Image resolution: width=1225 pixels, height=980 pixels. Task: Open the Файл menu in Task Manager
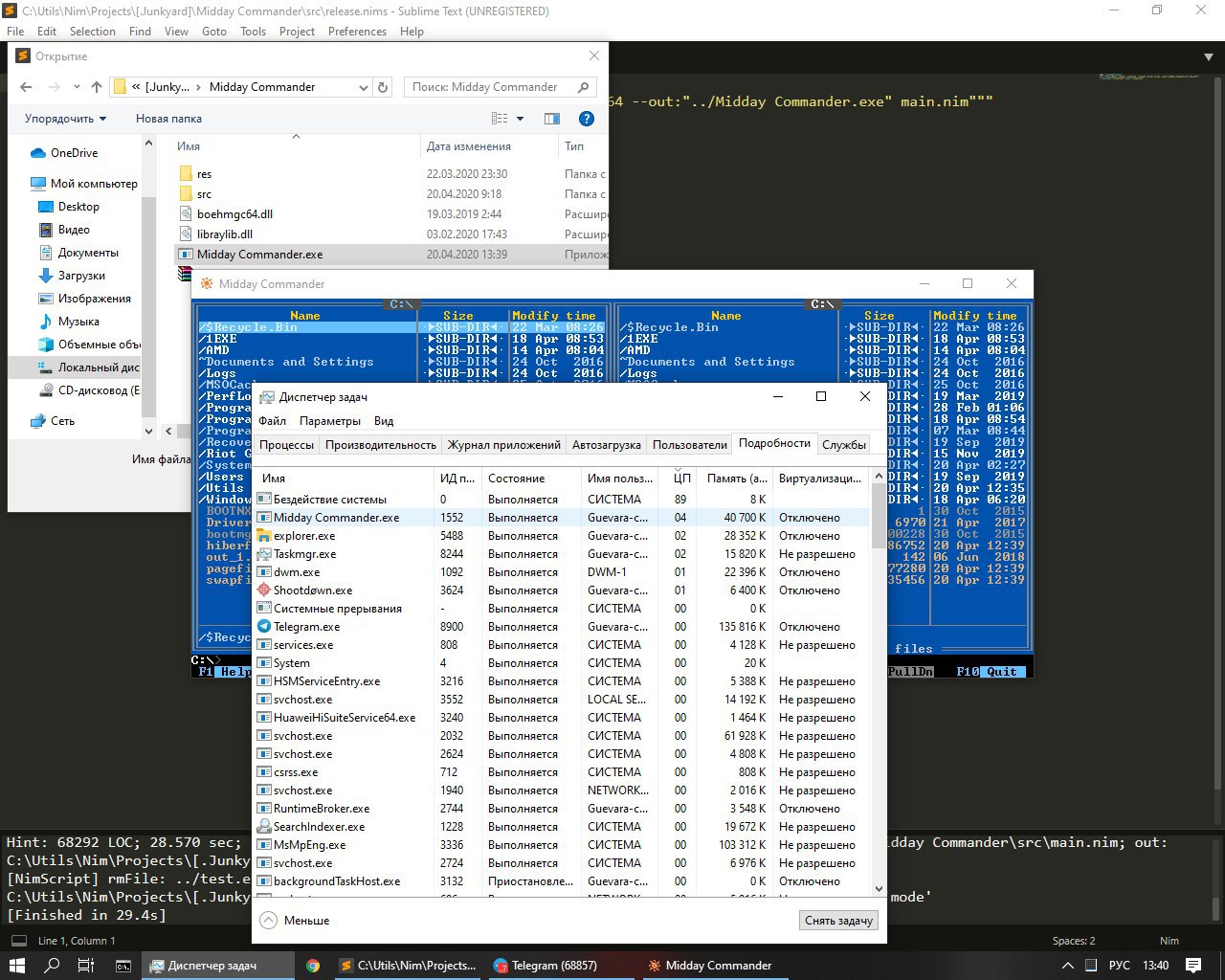coord(272,421)
